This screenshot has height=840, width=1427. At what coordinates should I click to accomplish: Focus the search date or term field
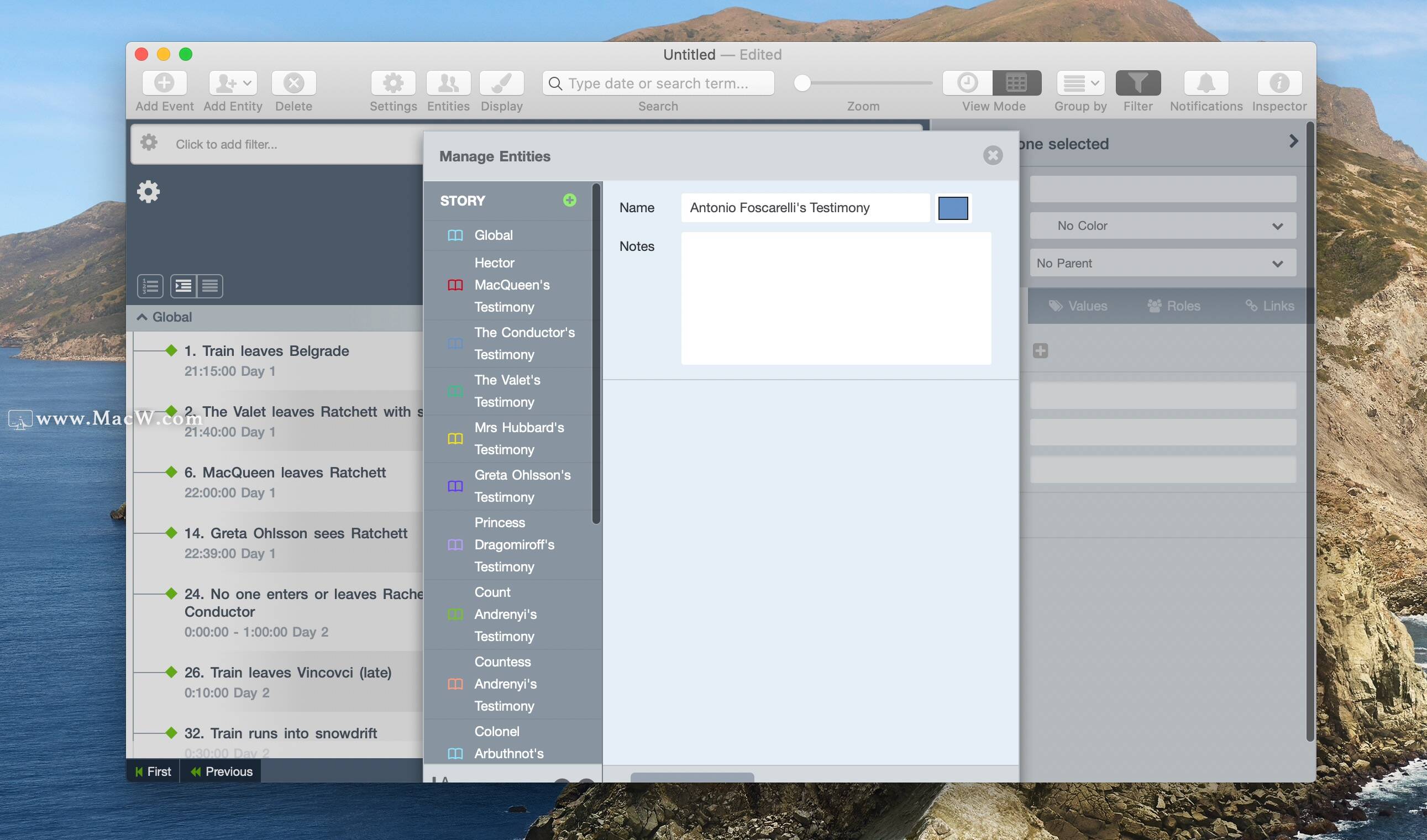[x=658, y=83]
